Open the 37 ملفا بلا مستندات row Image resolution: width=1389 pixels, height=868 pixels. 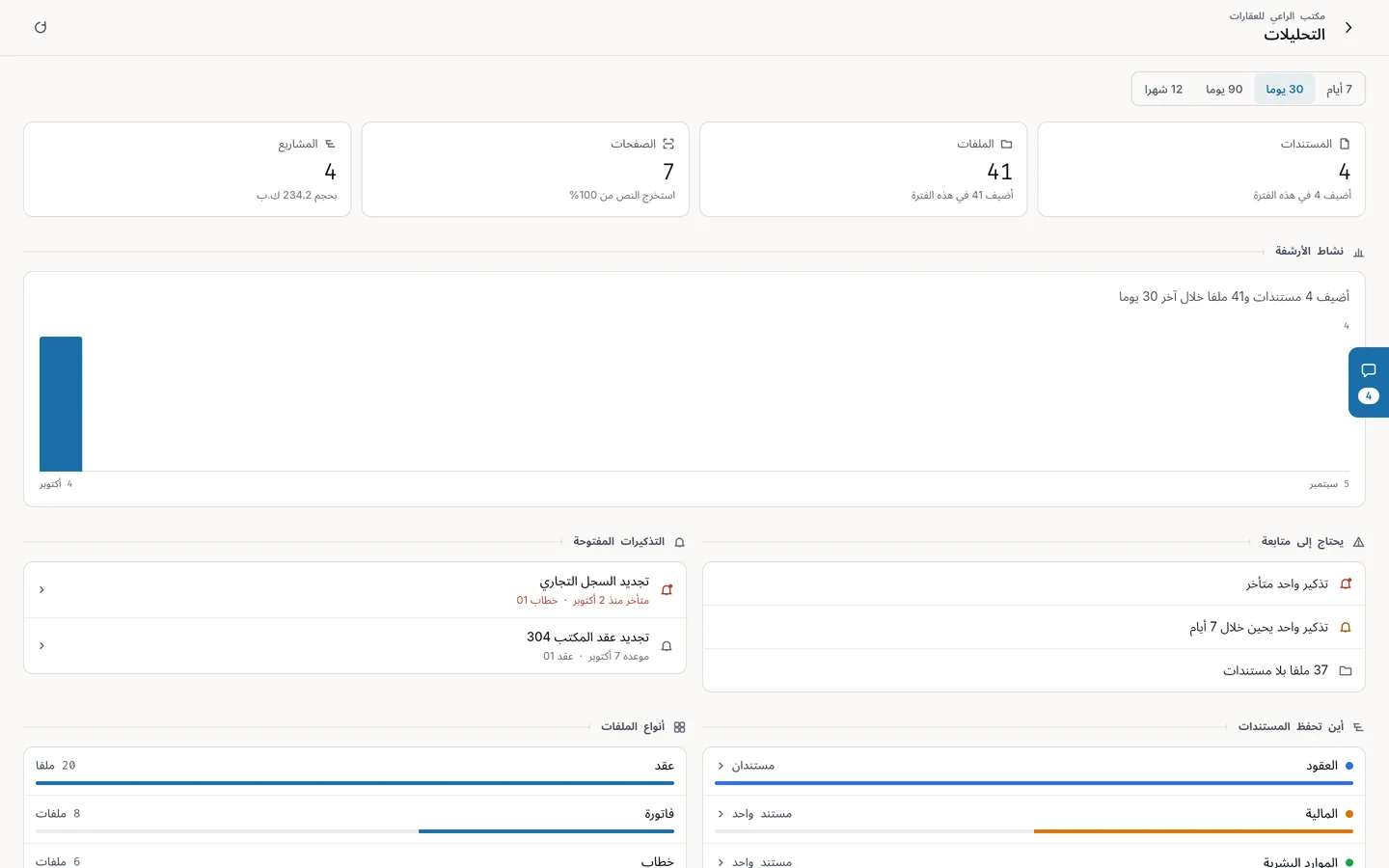click(x=1034, y=670)
